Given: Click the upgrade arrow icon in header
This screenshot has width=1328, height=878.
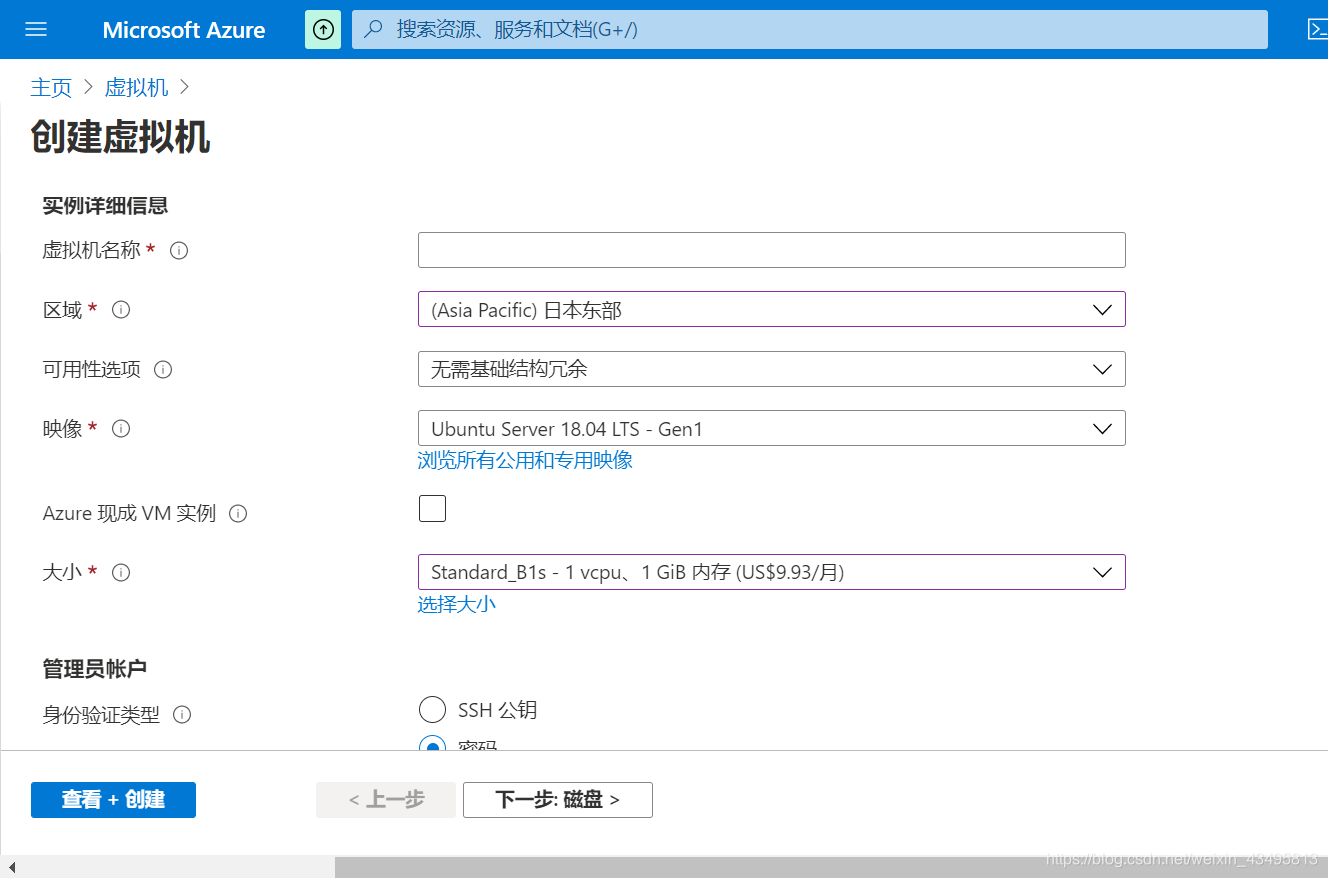Looking at the screenshot, I should click(x=323, y=29).
